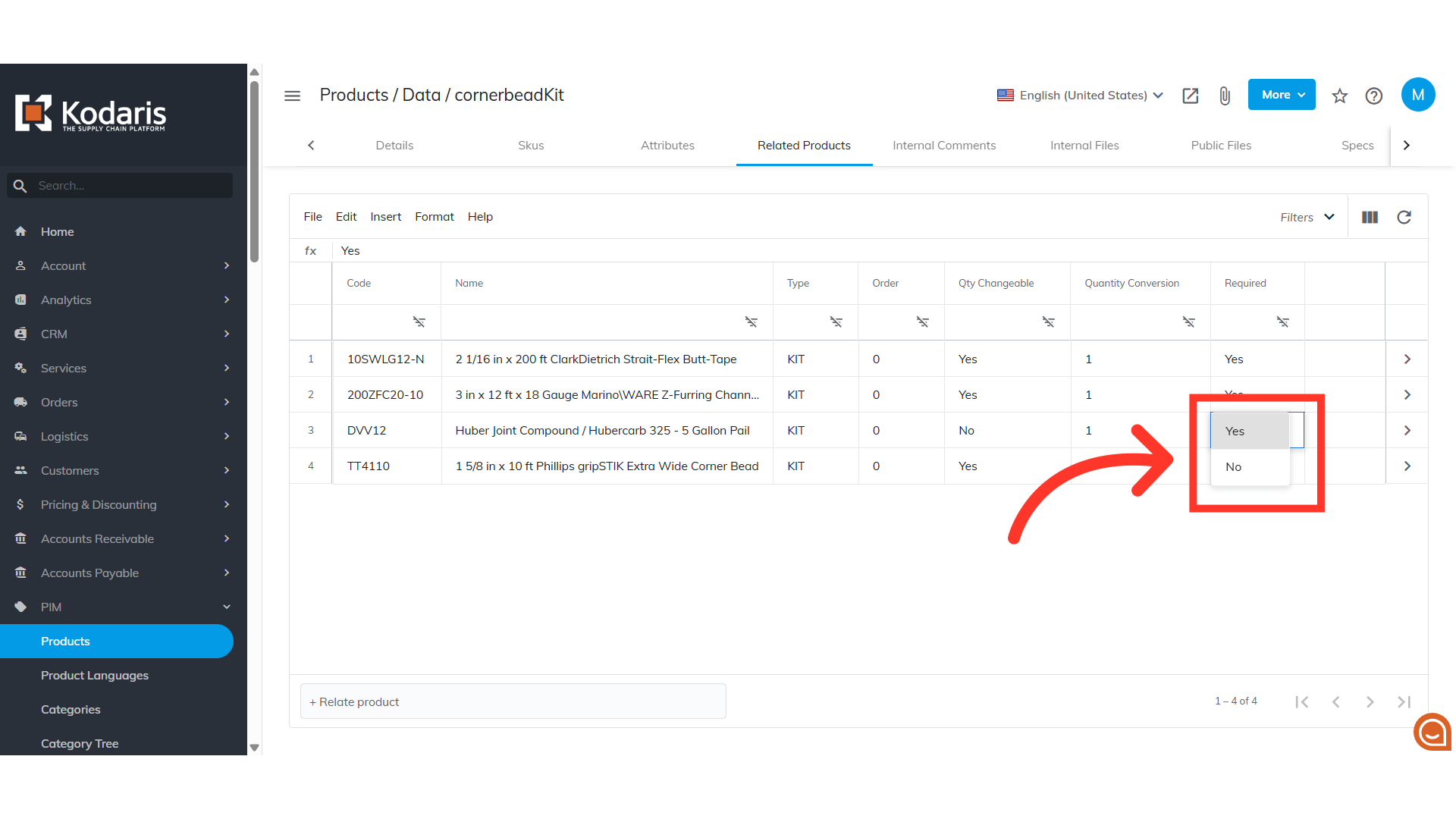
Task: Click the Relate product input field
Action: click(513, 702)
